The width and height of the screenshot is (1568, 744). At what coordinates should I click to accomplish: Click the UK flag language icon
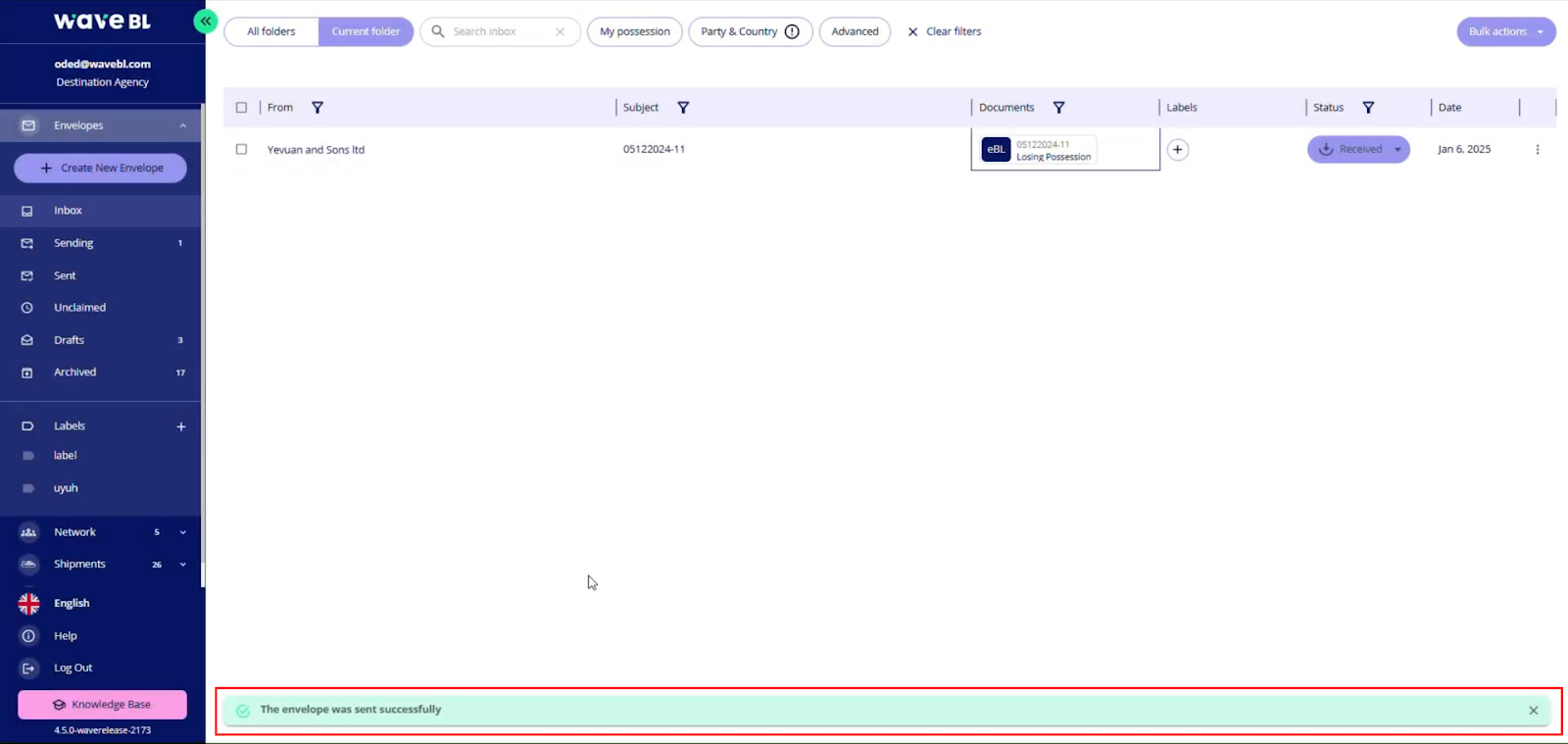pyautogui.click(x=29, y=604)
